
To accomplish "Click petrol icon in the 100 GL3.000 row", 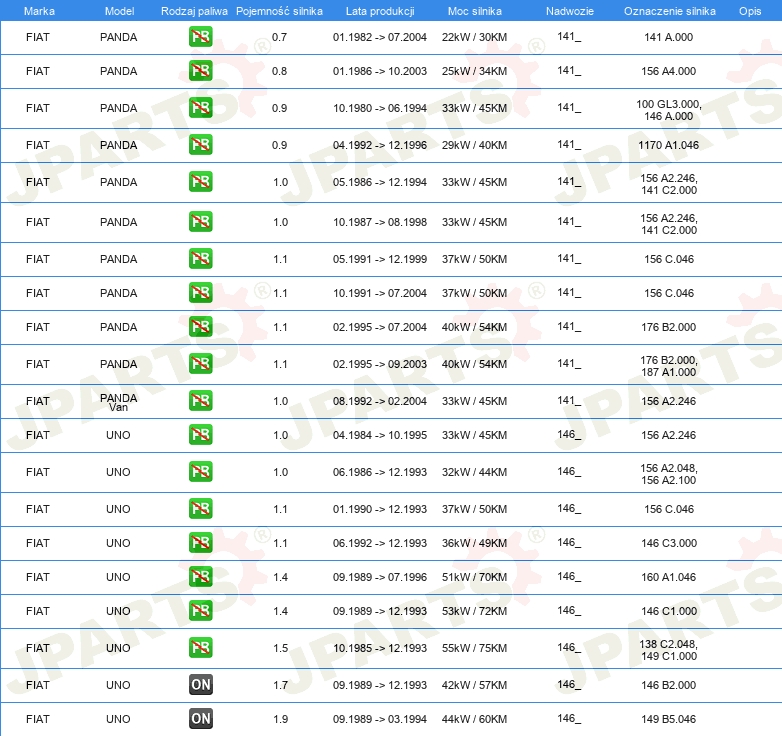I will click(200, 108).
